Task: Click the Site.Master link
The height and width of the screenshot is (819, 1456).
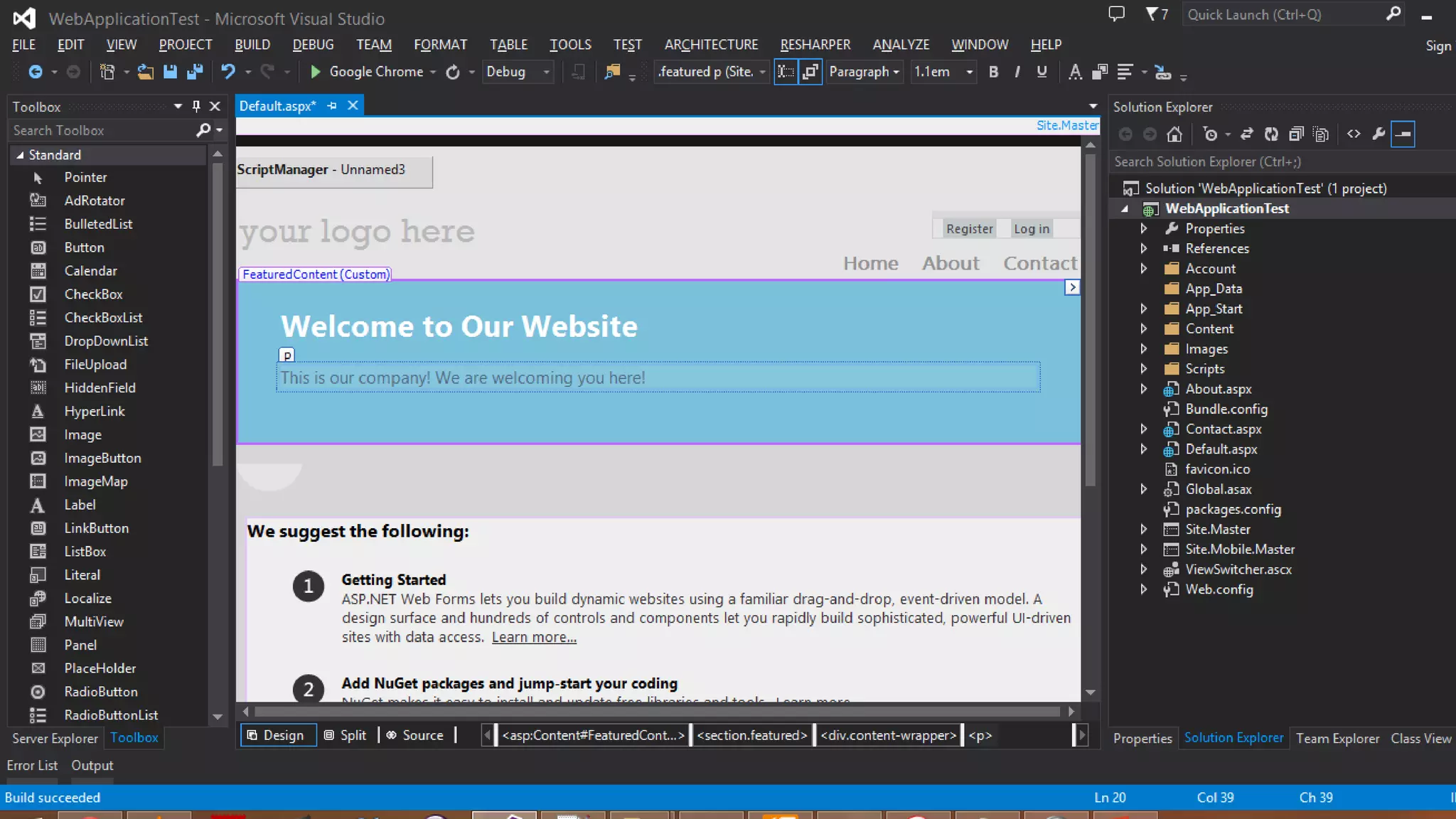Action: [x=1067, y=125]
